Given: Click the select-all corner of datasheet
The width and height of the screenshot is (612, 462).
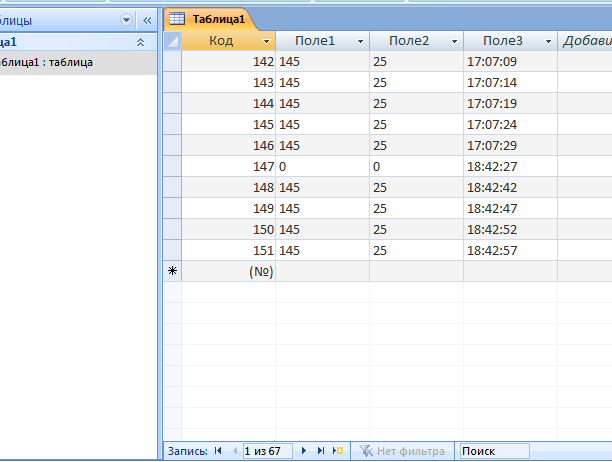Looking at the screenshot, I should coord(172,41).
